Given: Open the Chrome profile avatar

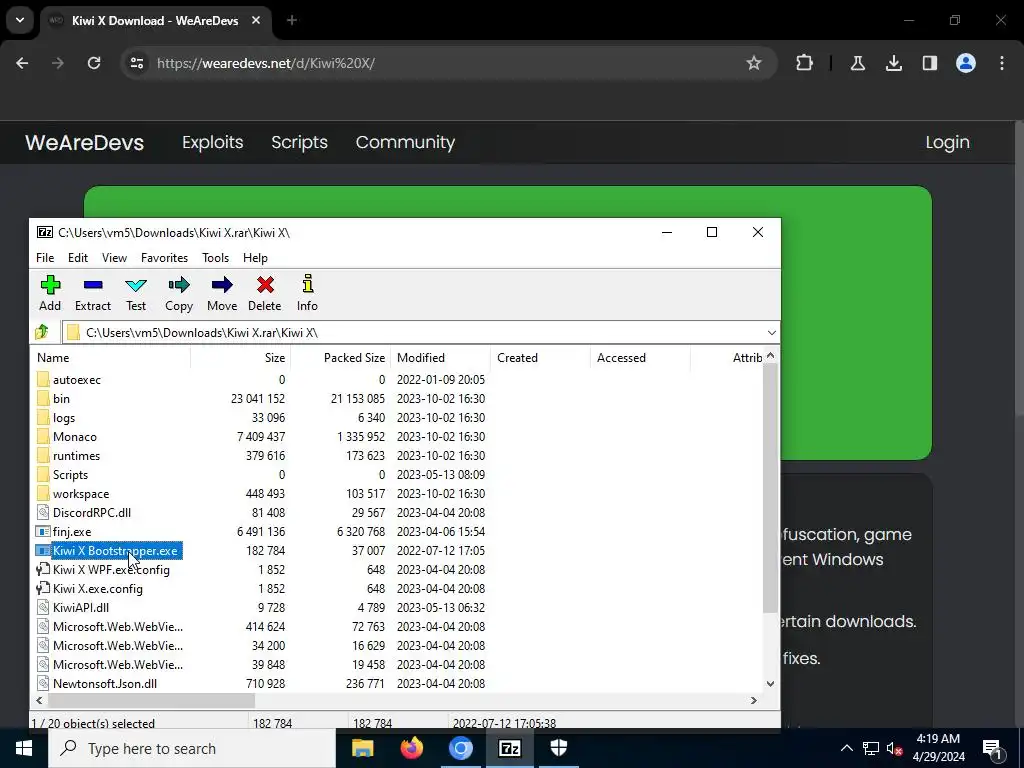Looking at the screenshot, I should (966, 63).
